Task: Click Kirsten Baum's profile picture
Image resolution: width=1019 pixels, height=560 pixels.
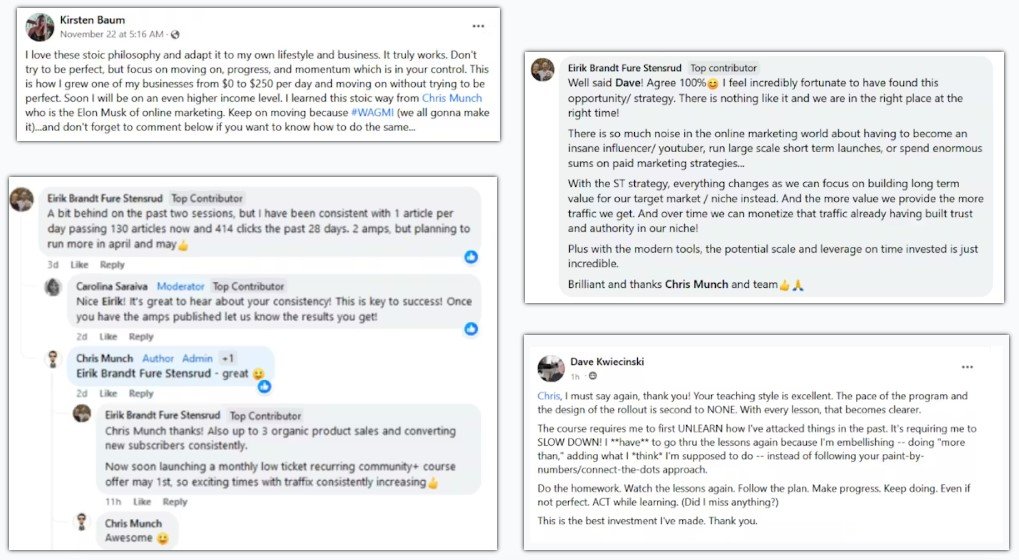Action: click(40, 27)
